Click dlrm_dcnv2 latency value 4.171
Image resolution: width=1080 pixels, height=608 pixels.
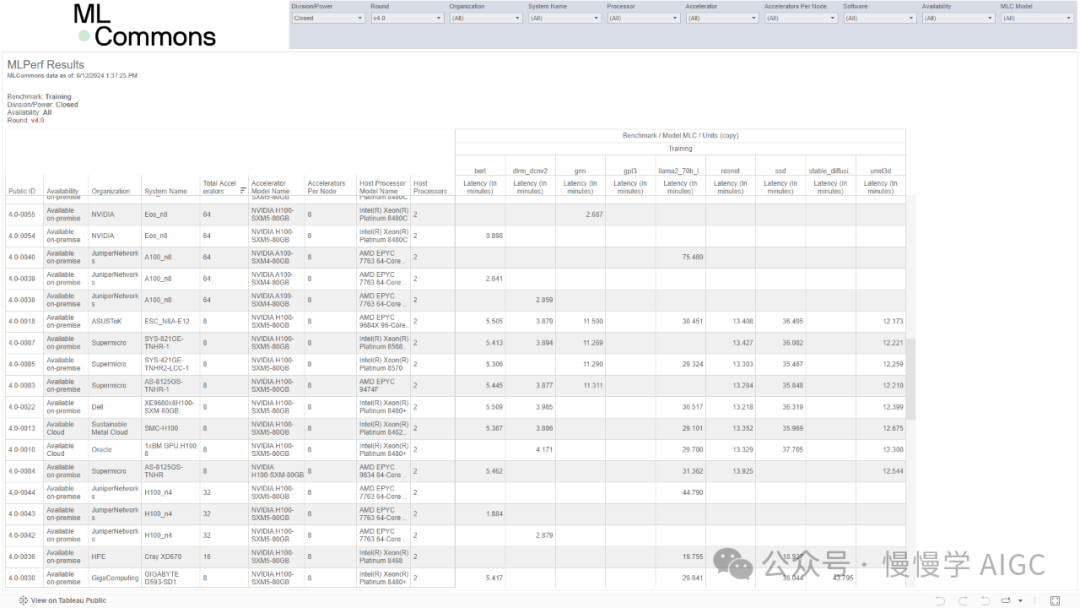(544, 450)
